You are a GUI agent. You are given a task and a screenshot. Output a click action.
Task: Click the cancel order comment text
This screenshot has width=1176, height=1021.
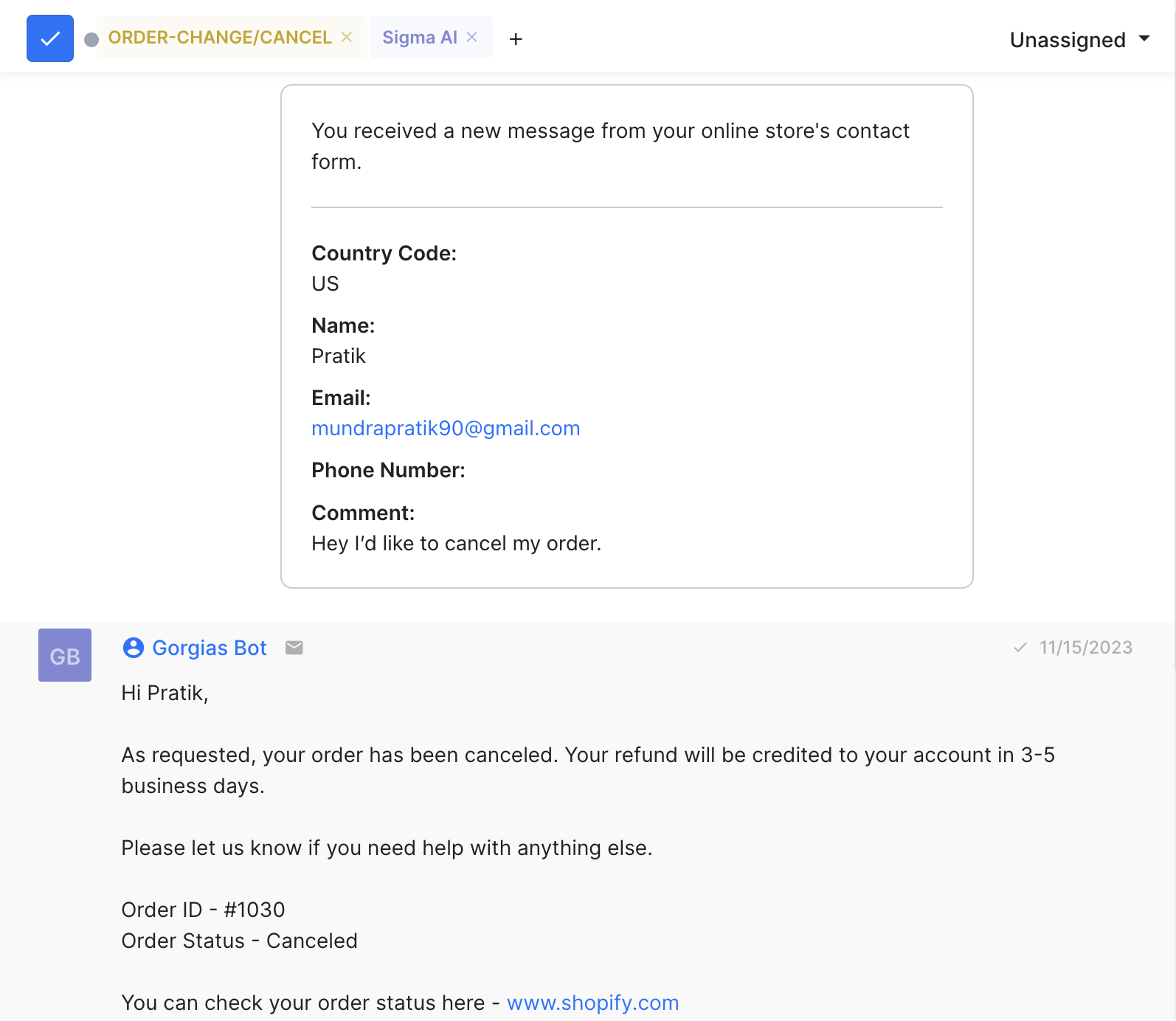click(x=456, y=544)
